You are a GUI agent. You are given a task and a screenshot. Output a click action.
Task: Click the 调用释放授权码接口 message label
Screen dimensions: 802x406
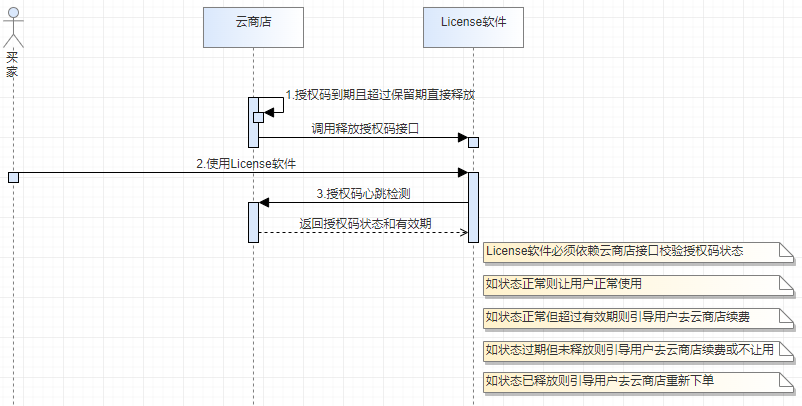[x=364, y=129]
